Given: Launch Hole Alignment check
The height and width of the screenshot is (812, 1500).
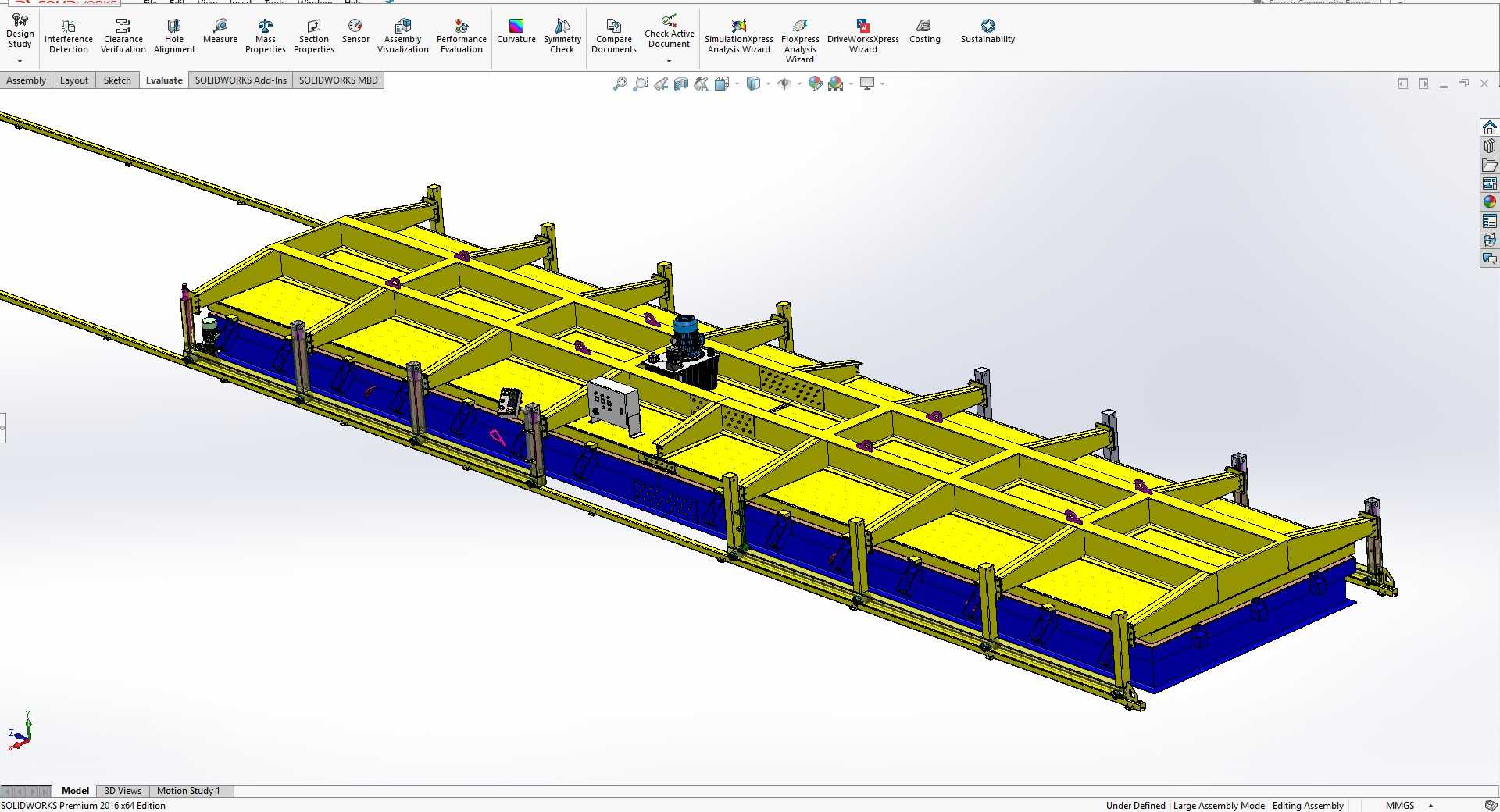Looking at the screenshot, I should click(x=174, y=37).
